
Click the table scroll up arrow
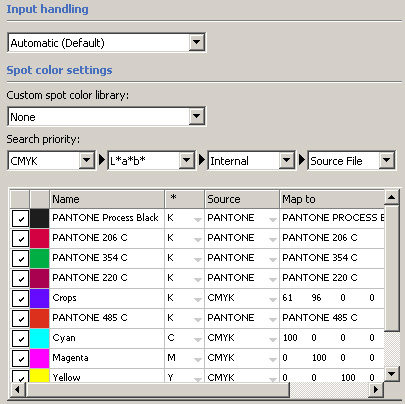[392, 197]
